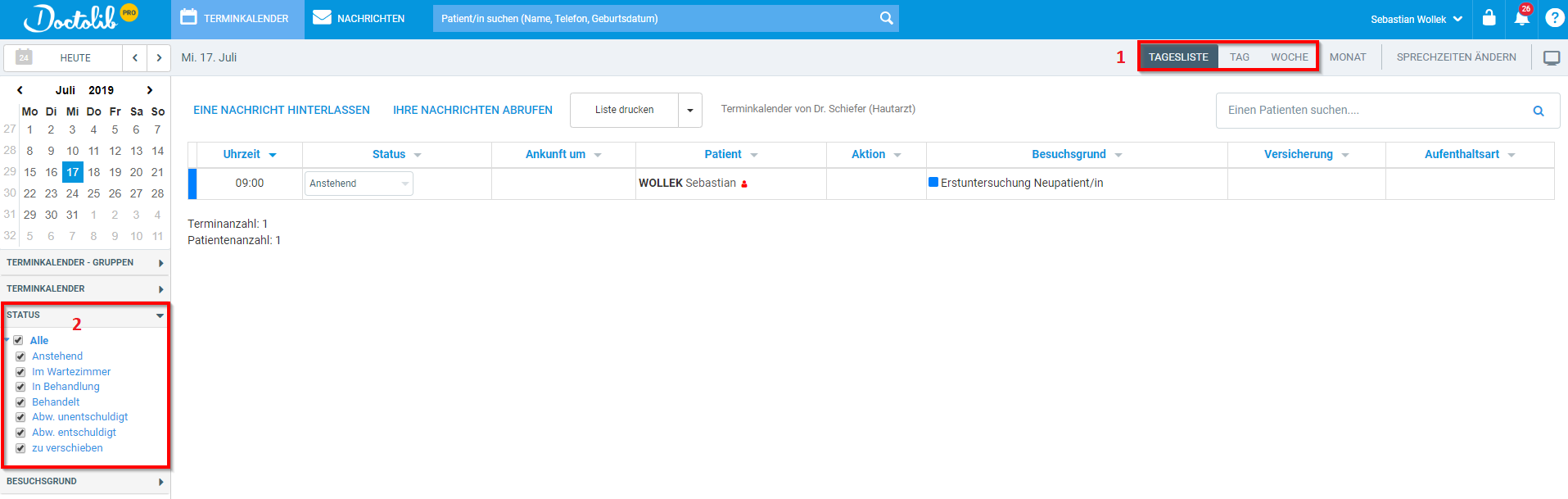Click the tree collapse arrow beside Alle

[7, 339]
